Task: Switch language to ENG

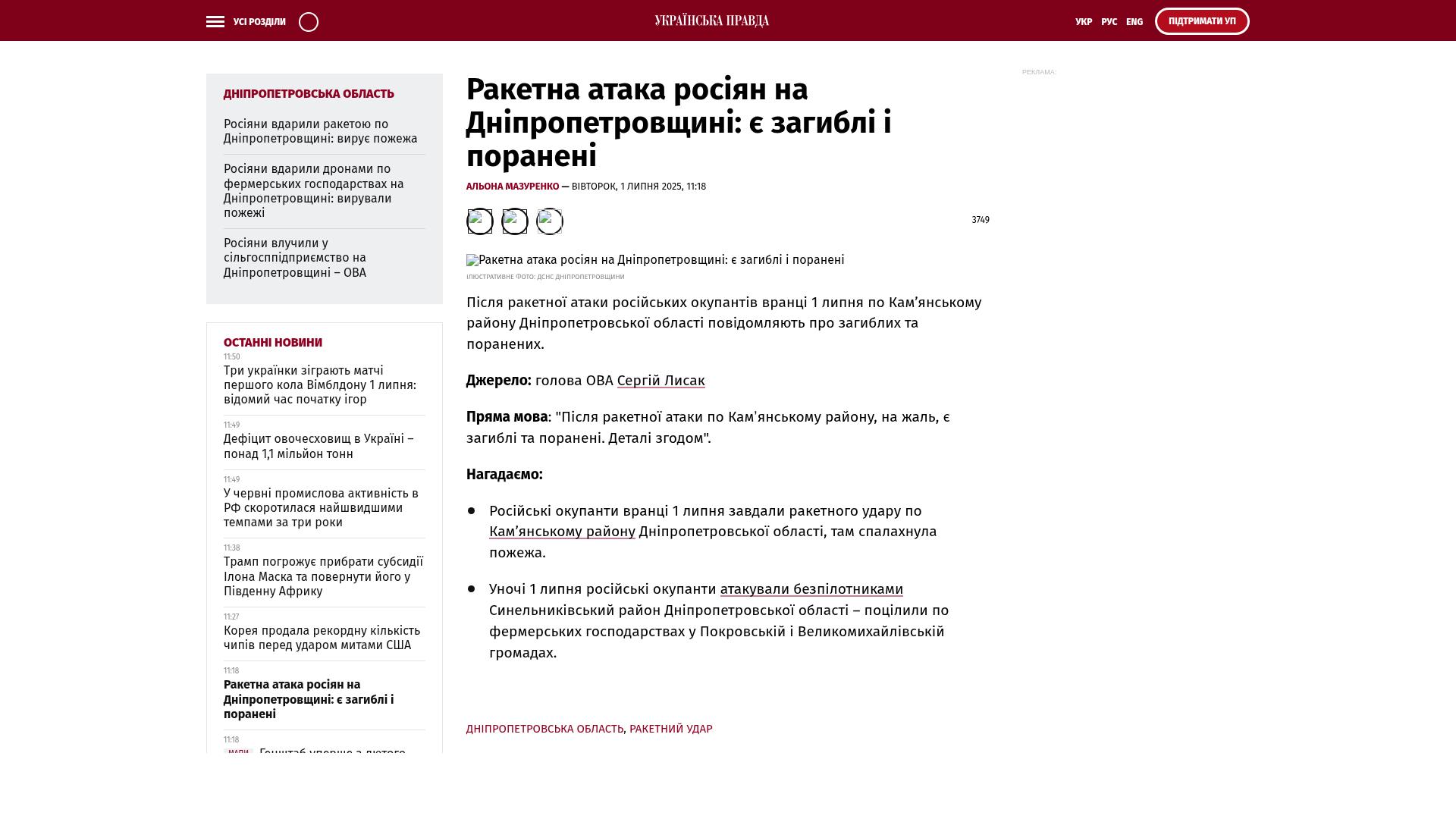Action: [x=1134, y=22]
